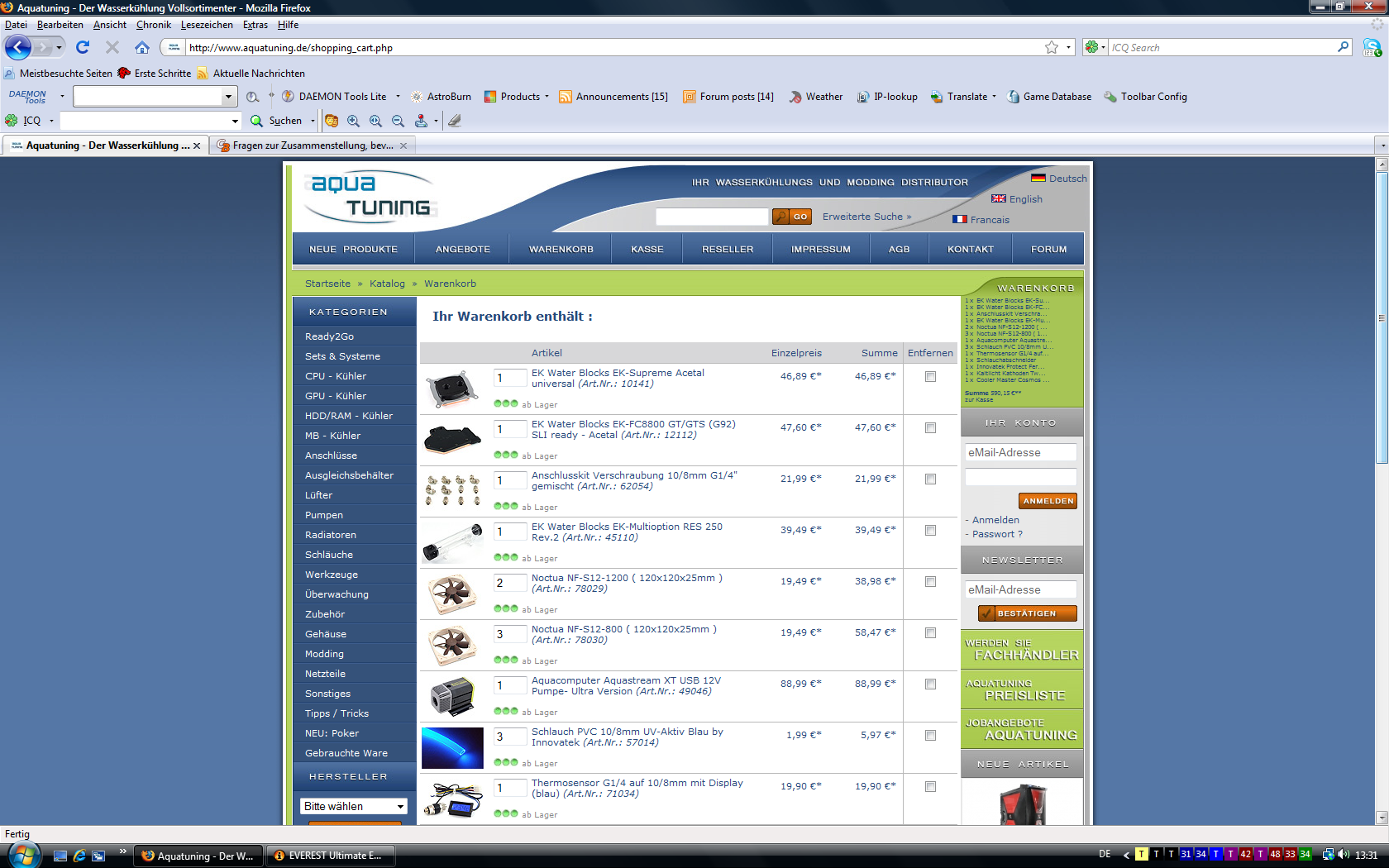Check remove box for Noctua NF-S12-1200
Screen dimensions: 1389x868
[x=930, y=582]
